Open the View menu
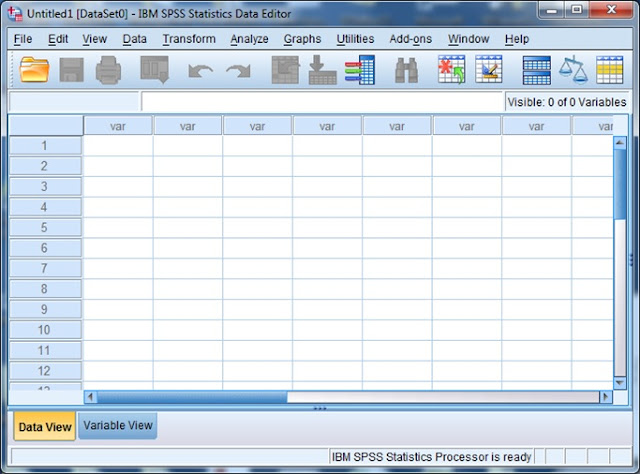 [x=95, y=39]
